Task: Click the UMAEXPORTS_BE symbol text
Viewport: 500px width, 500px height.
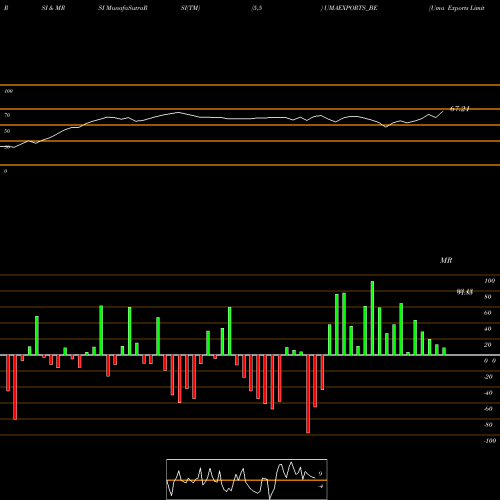Action: (x=350, y=8)
